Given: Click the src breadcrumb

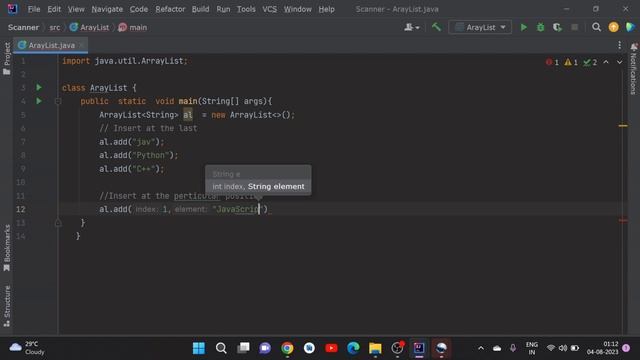Looking at the screenshot, I should click(55, 27).
